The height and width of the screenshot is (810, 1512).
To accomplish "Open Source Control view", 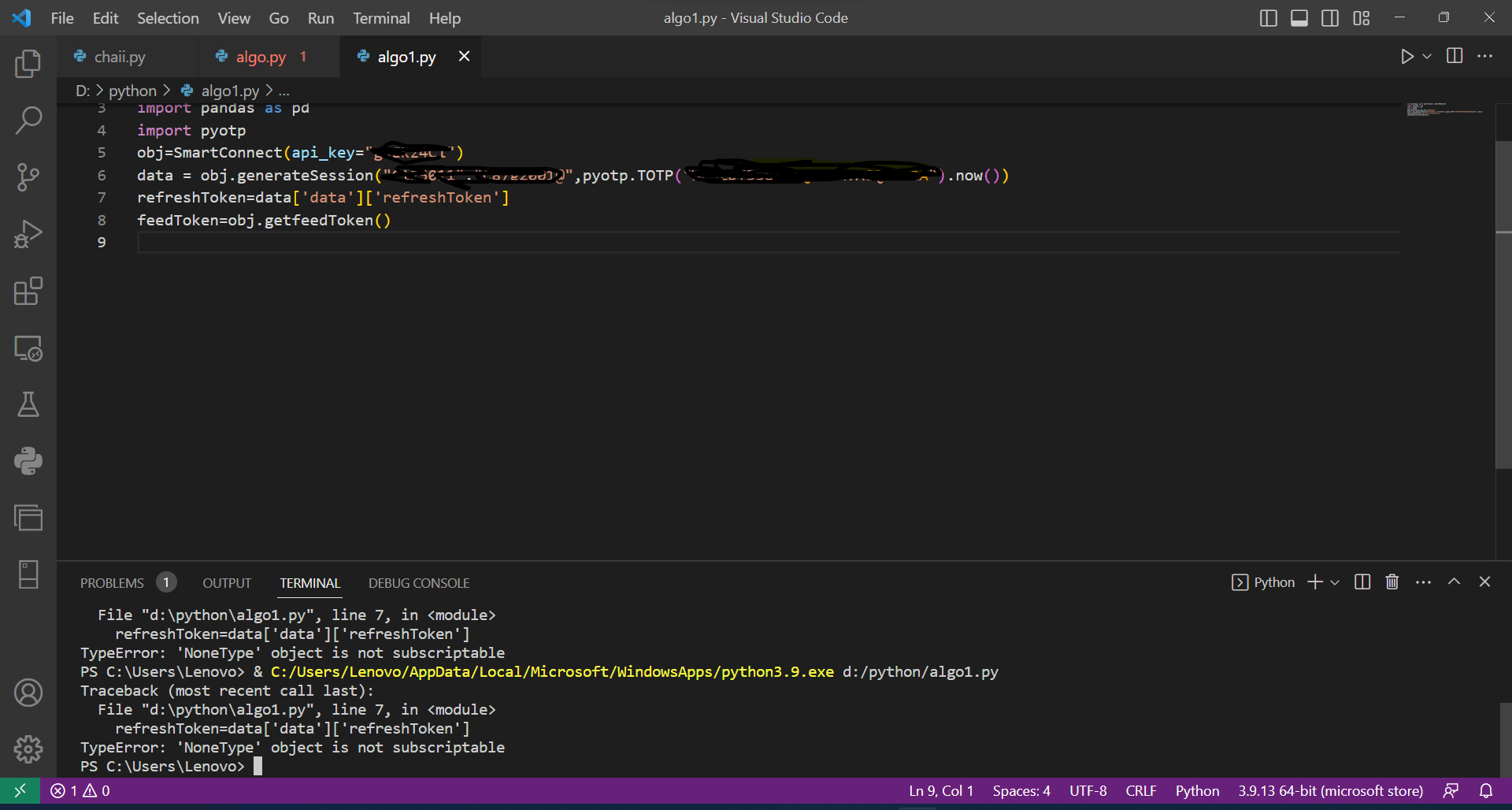I will pos(28,177).
